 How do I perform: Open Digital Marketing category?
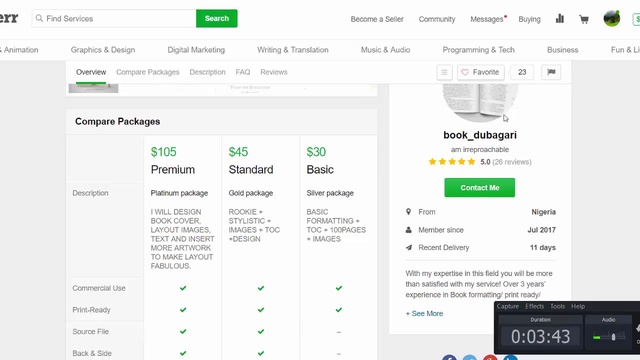(x=196, y=50)
